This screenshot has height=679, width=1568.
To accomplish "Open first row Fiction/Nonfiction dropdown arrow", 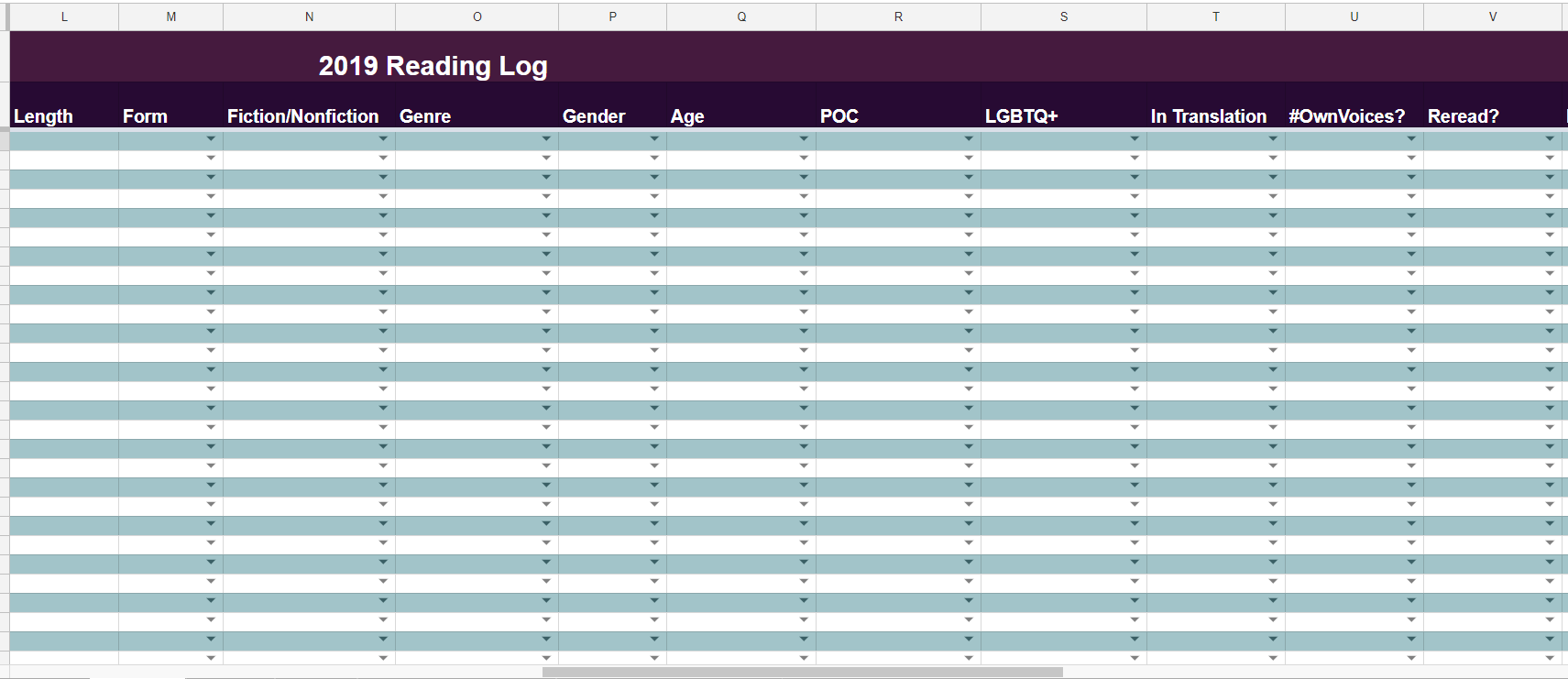I will pyautogui.click(x=383, y=139).
